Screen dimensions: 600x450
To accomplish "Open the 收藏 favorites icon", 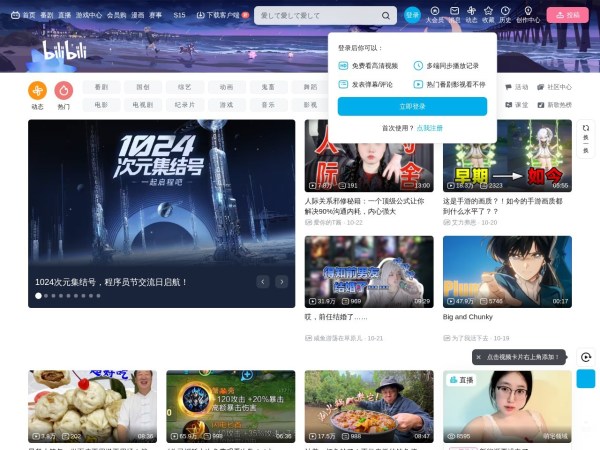I will point(488,14).
